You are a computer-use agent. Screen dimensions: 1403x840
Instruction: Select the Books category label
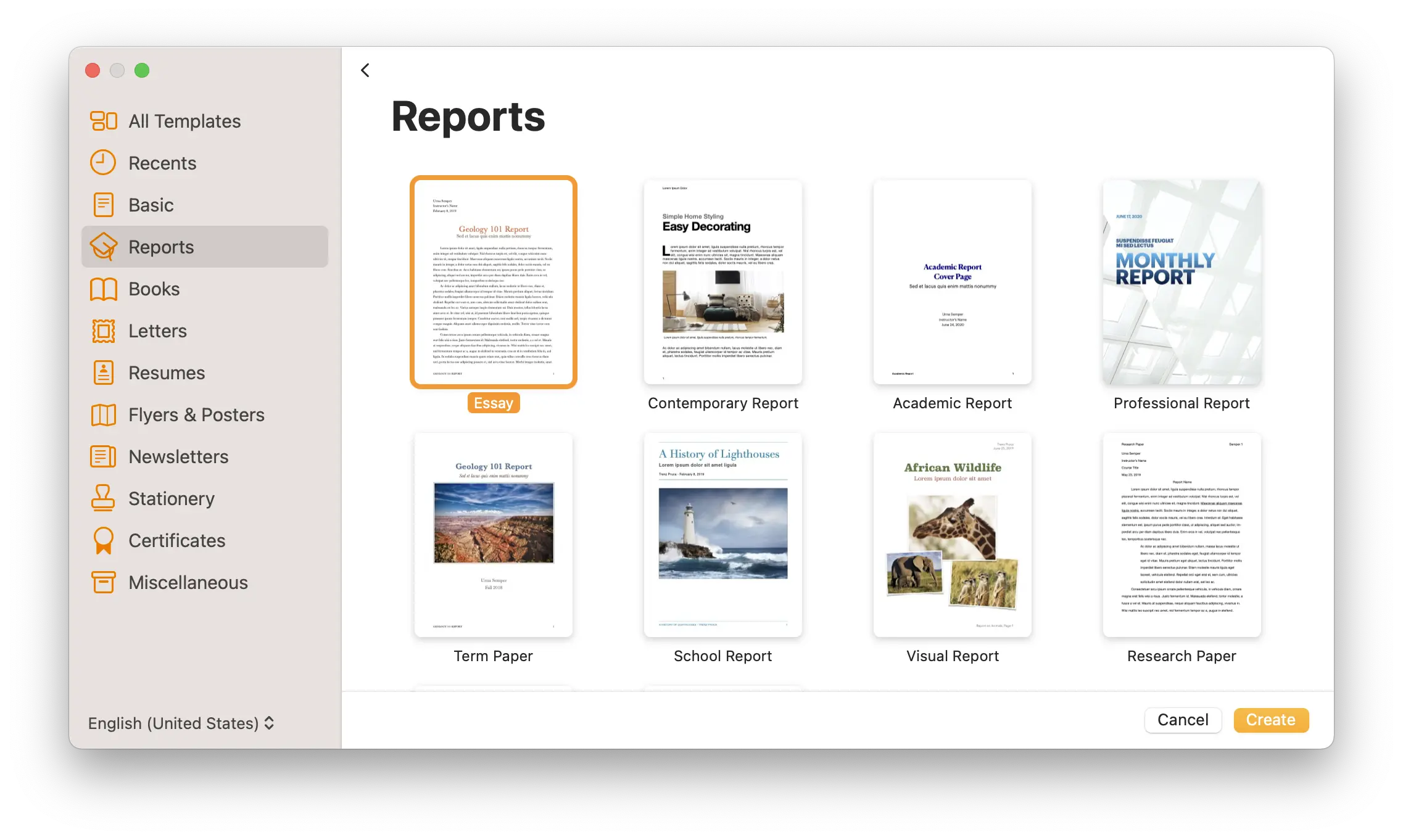tap(154, 289)
